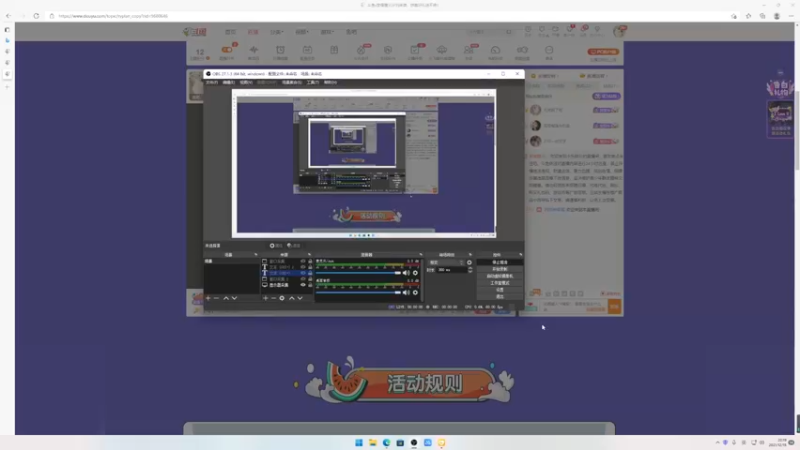Click the cloud icon in Douyu streamer toolbar
This screenshot has height=450, width=800.
441,50
